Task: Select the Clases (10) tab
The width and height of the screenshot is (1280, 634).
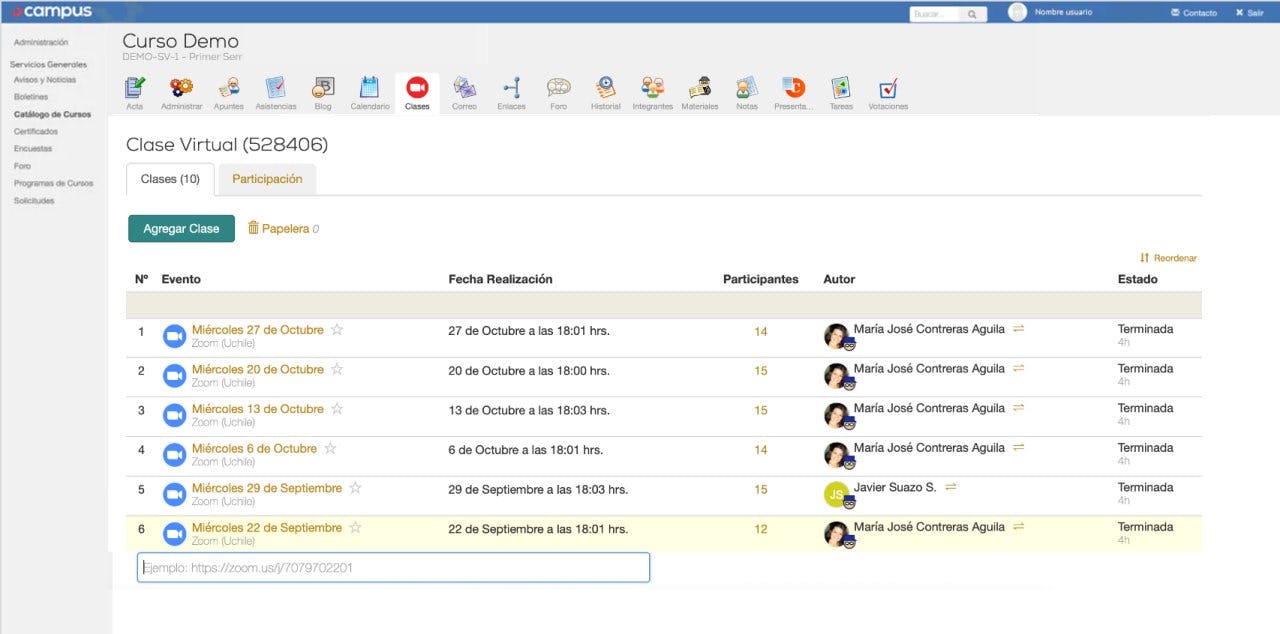Action: pos(170,180)
